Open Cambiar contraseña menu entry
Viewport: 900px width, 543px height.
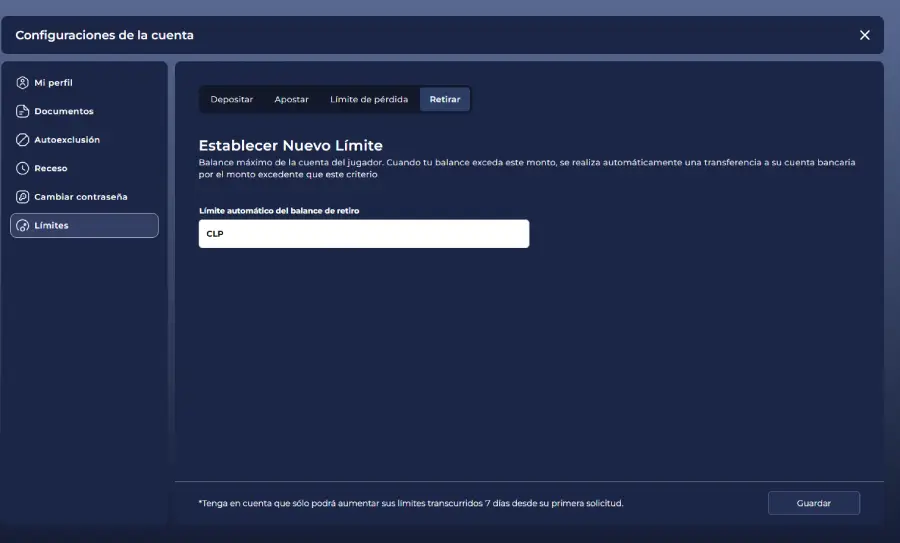tap(81, 197)
